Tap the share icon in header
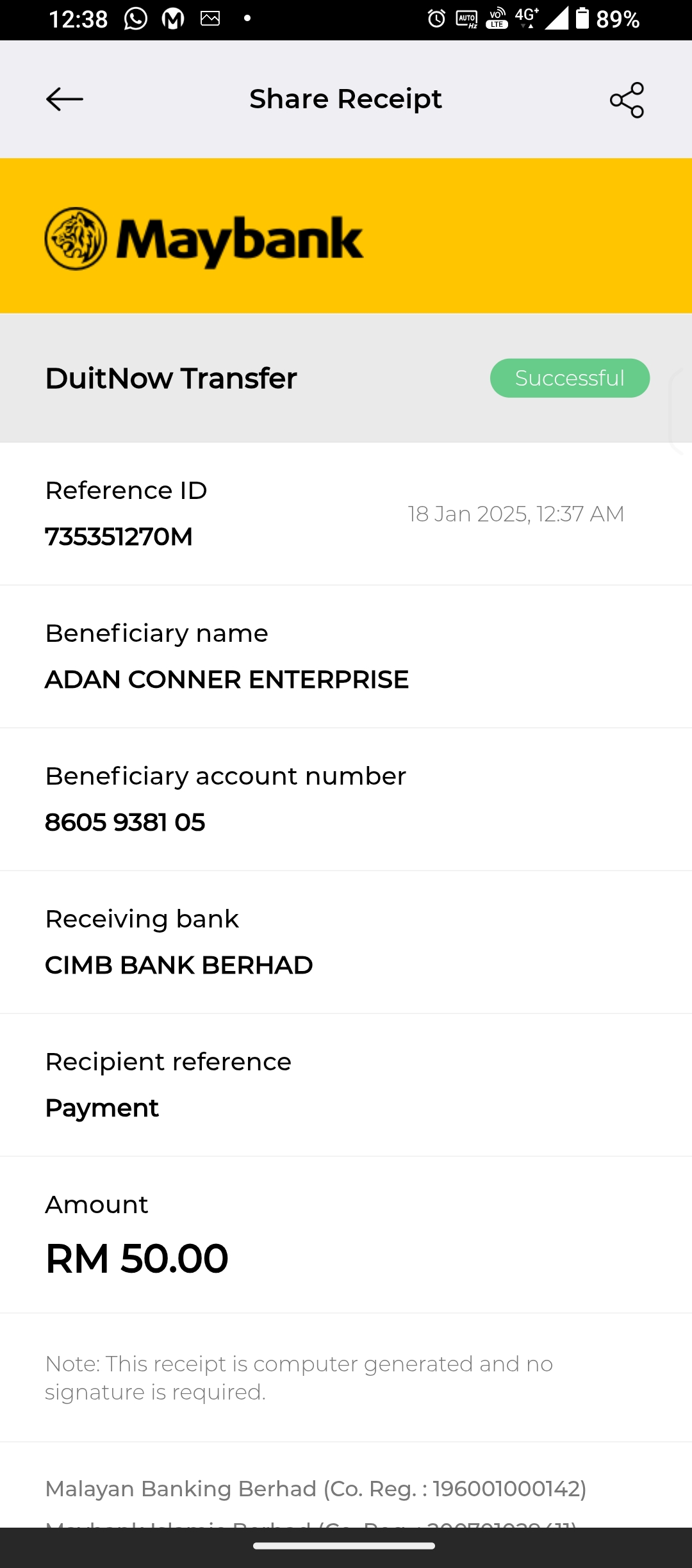The width and height of the screenshot is (692, 1568). point(627,100)
